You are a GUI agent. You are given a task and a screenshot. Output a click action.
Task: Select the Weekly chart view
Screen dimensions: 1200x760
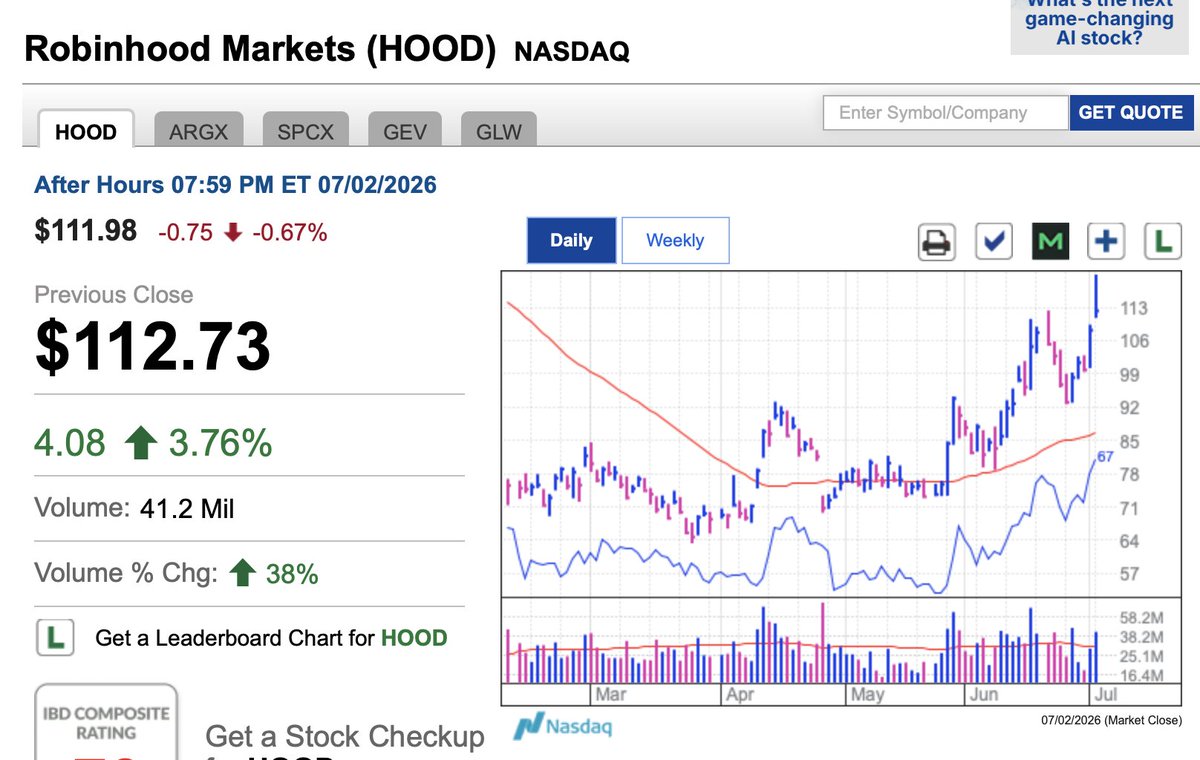[x=675, y=240]
